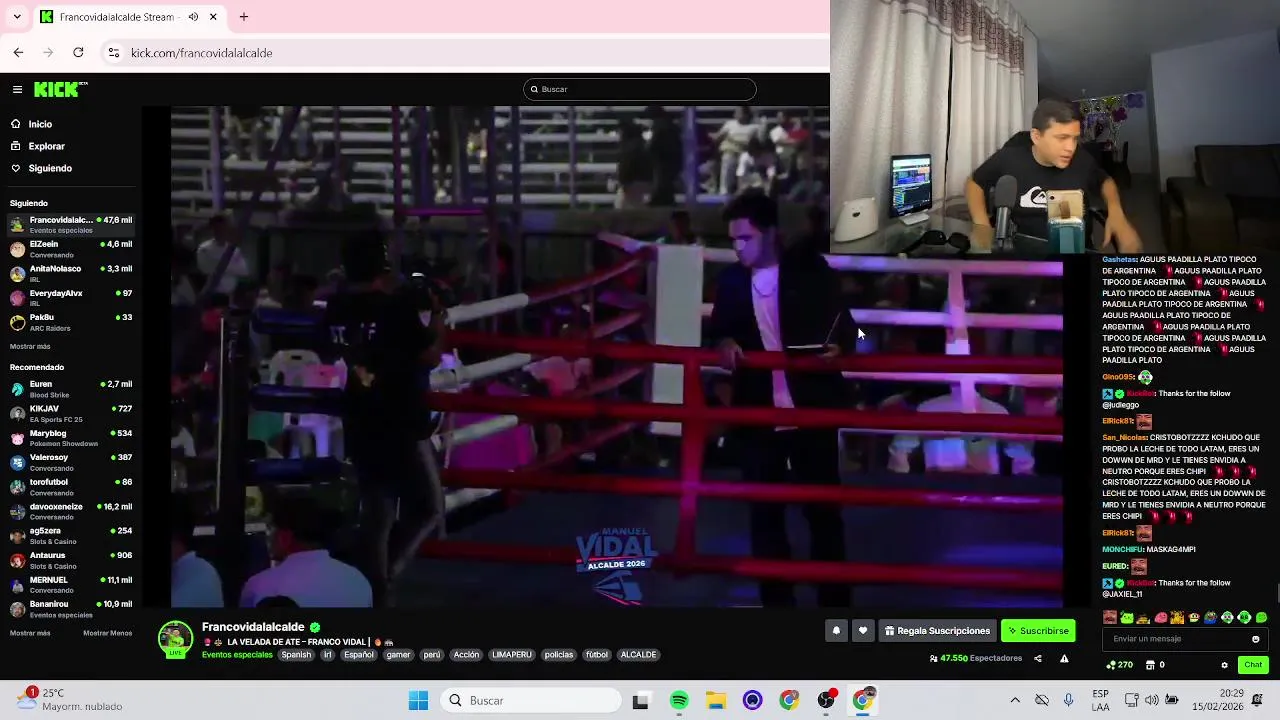Open MERNUEL recommended channel

click(x=70, y=584)
